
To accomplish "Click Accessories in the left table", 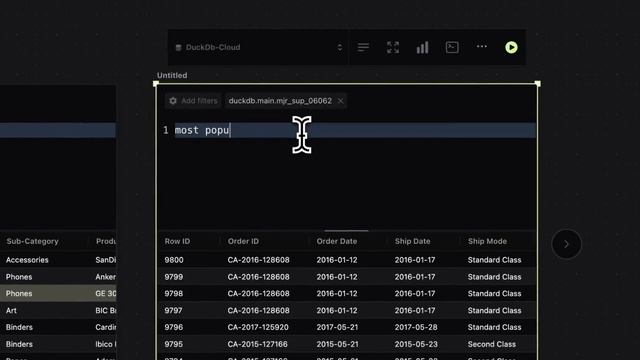I will point(27,260).
